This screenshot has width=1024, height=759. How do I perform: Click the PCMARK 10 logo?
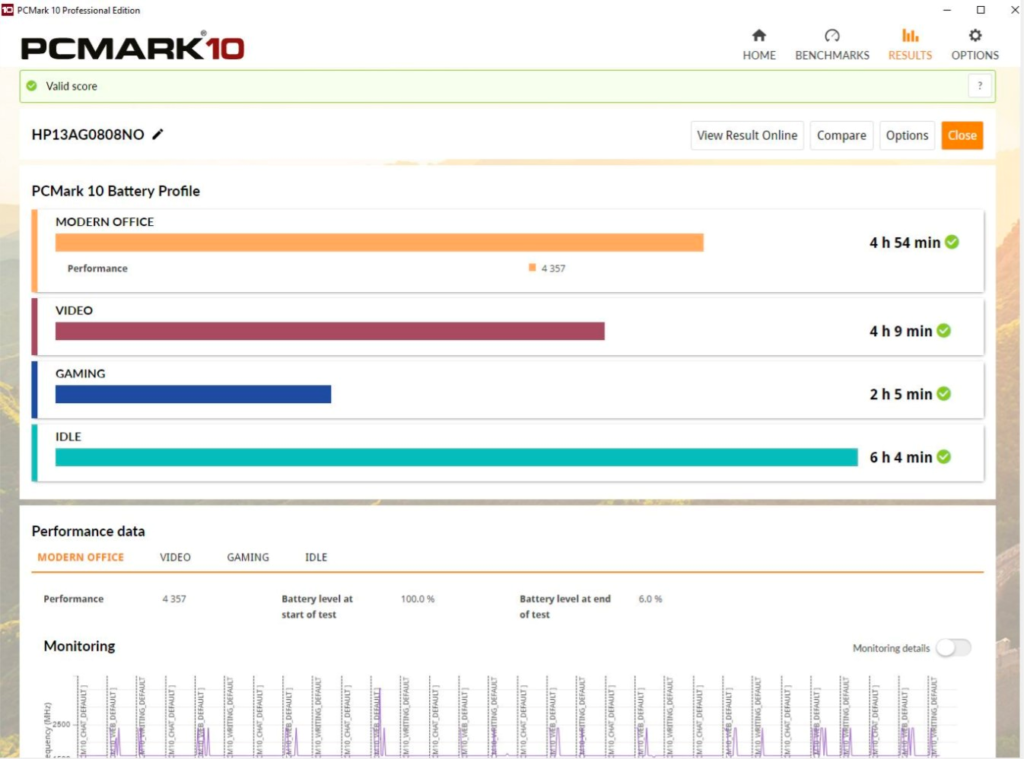click(x=130, y=44)
